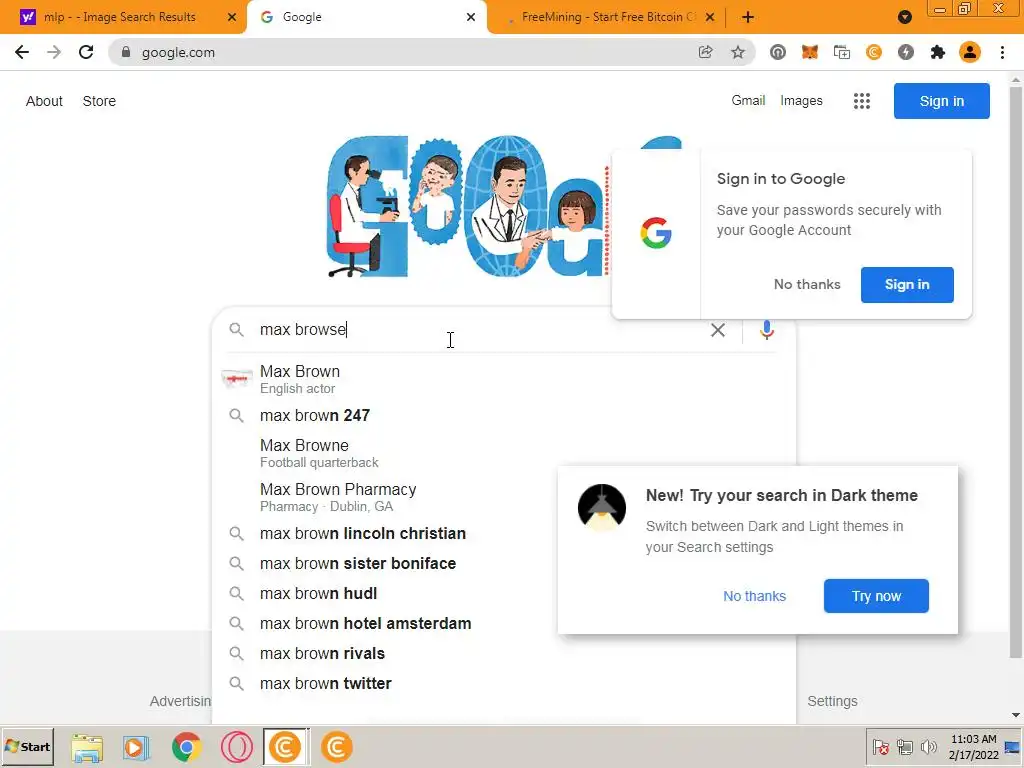
Task: Choose max brown hudl suggestion
Action: click(x=385, y=594)
